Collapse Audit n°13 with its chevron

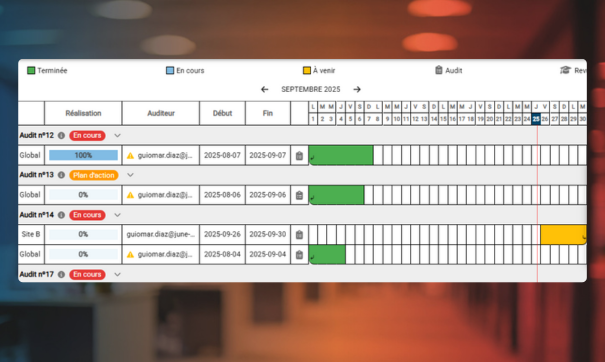[x=130, y=175]
